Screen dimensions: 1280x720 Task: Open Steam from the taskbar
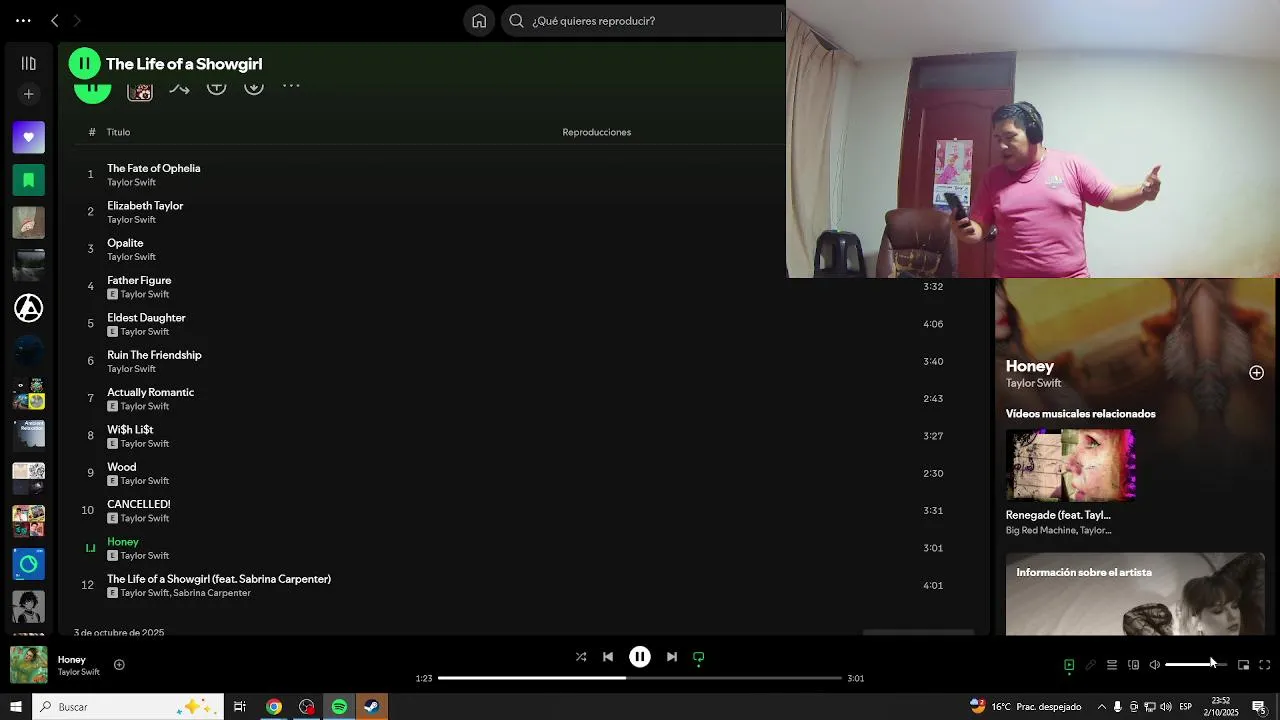tap(371, 707)
